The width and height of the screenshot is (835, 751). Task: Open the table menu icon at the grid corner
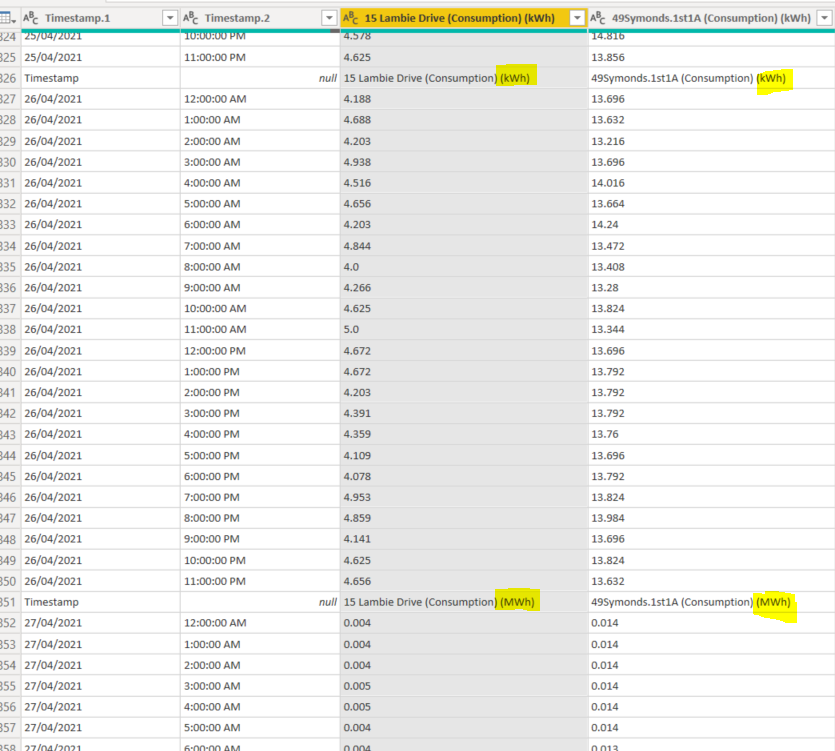8,19
